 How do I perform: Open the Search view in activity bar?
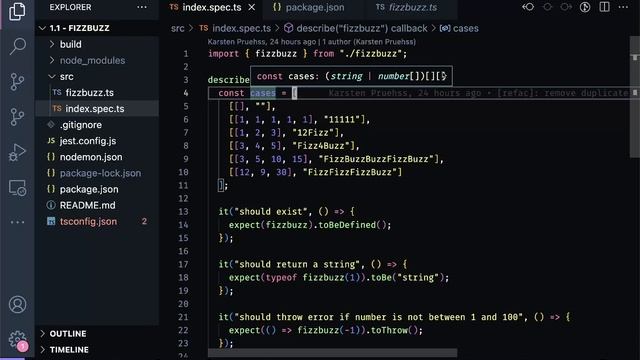17,46
